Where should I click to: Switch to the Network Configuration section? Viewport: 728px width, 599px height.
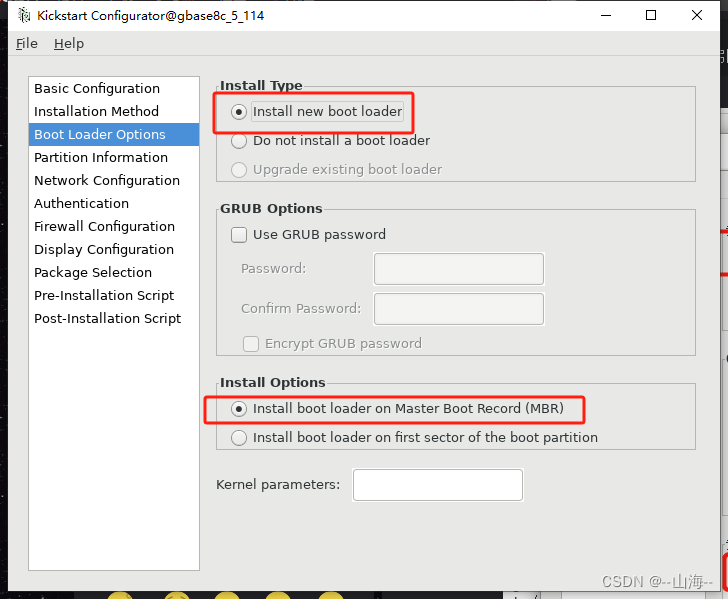pos(107,181)
